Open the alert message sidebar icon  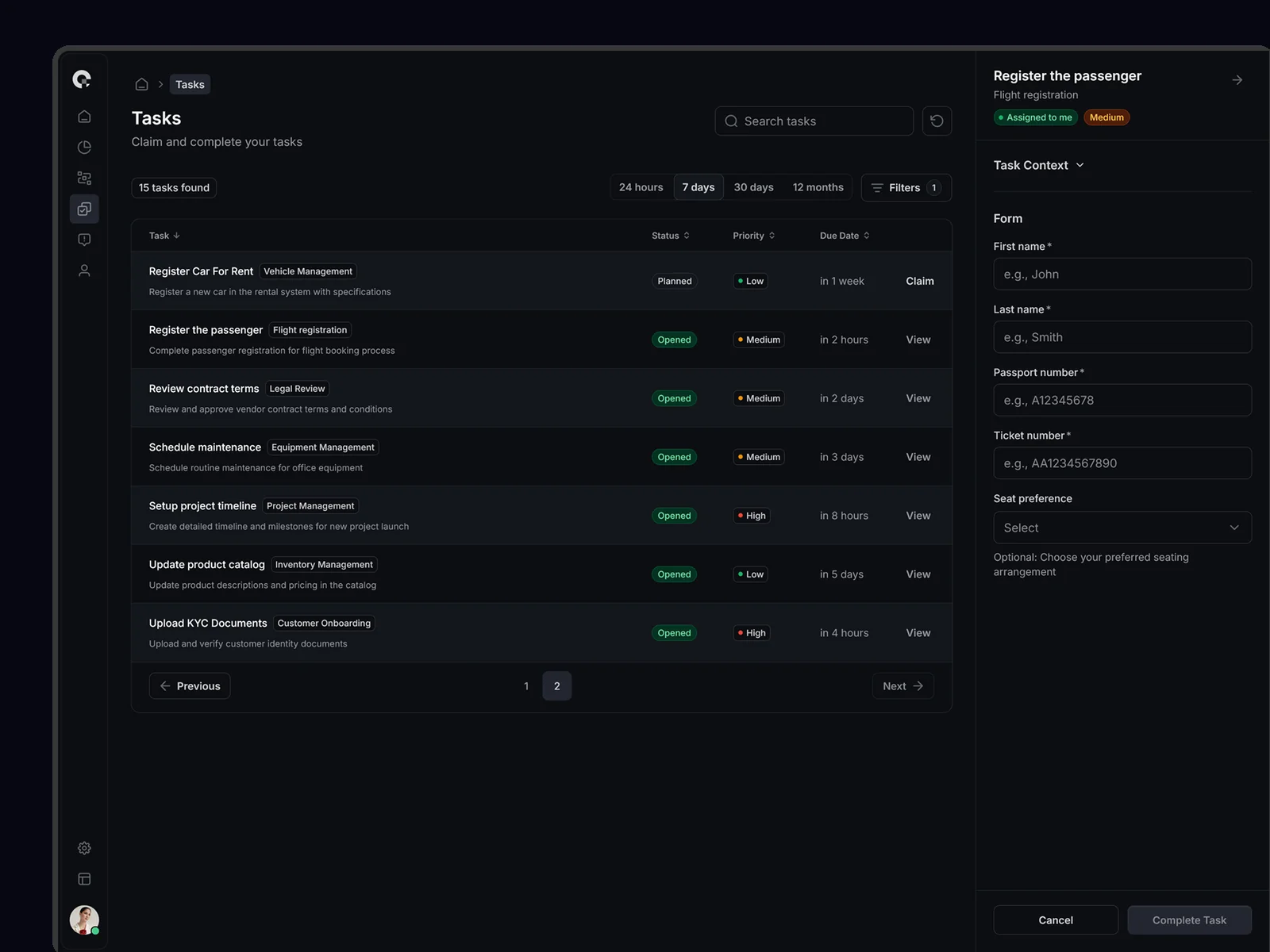coord(84,240)
